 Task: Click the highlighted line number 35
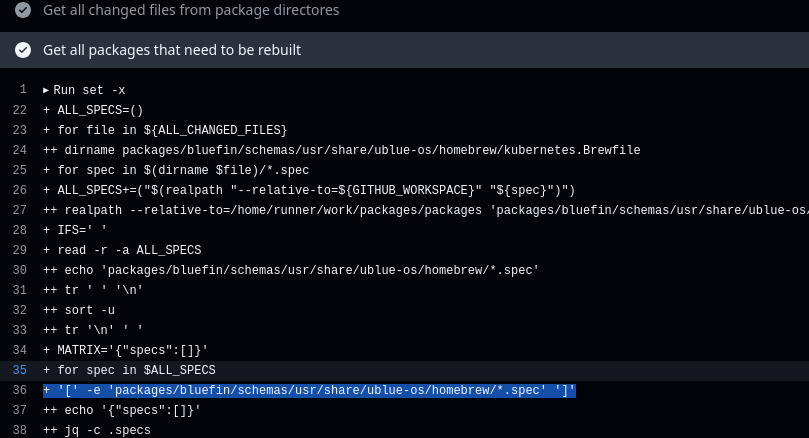click(x=20, y=370)
